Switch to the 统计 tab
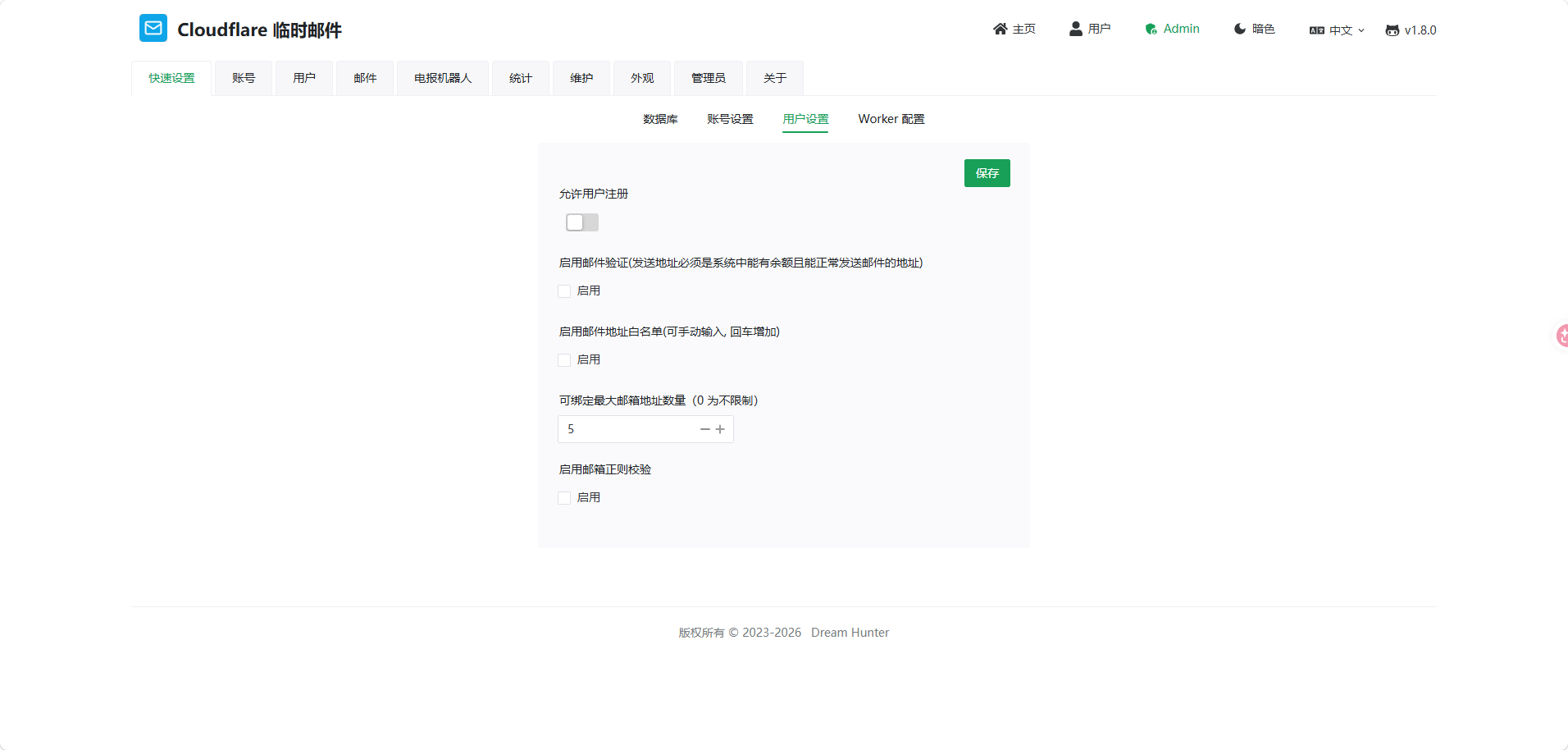 point(521,78)
